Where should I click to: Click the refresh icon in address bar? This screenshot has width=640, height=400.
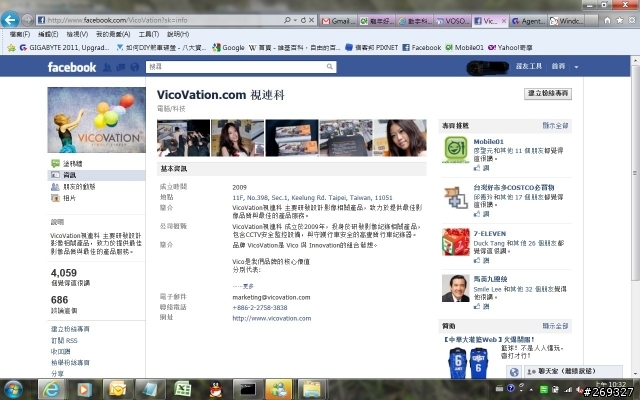tap(303, 20)
